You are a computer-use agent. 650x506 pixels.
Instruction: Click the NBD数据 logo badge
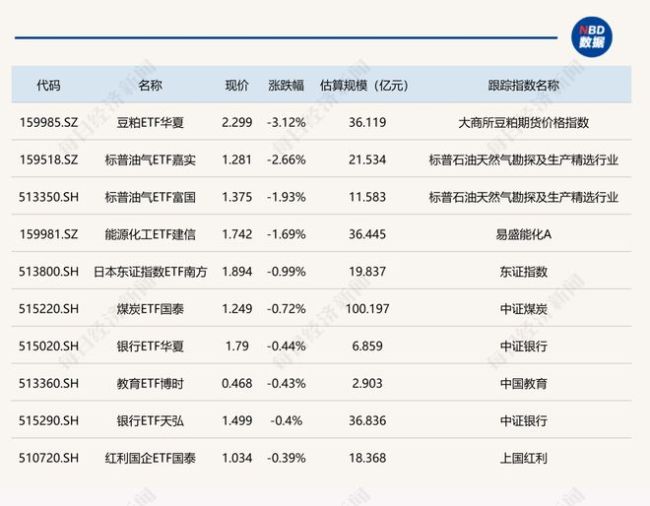592,36
